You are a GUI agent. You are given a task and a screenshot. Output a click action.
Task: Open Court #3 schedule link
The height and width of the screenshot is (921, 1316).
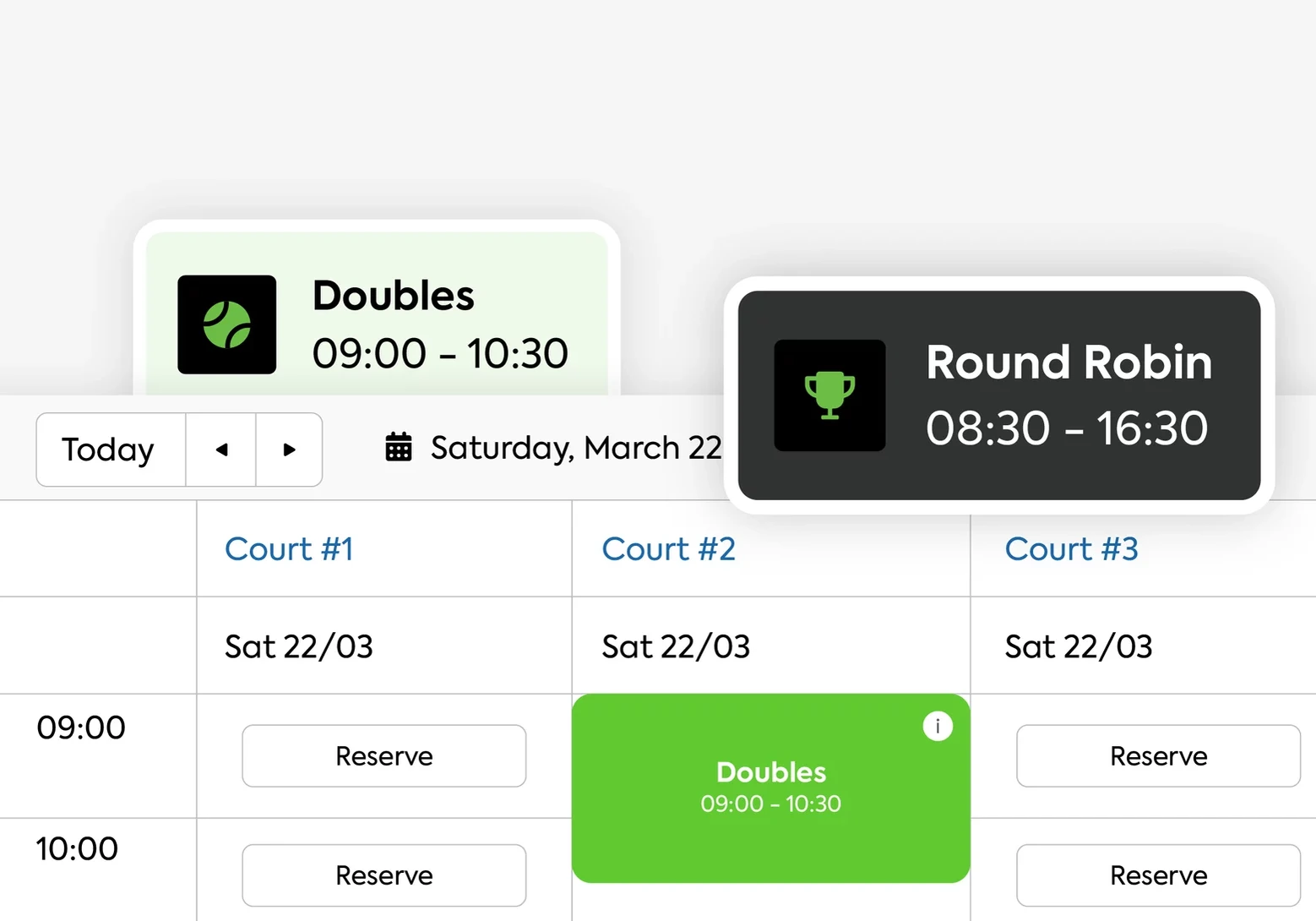[1071, 549]
